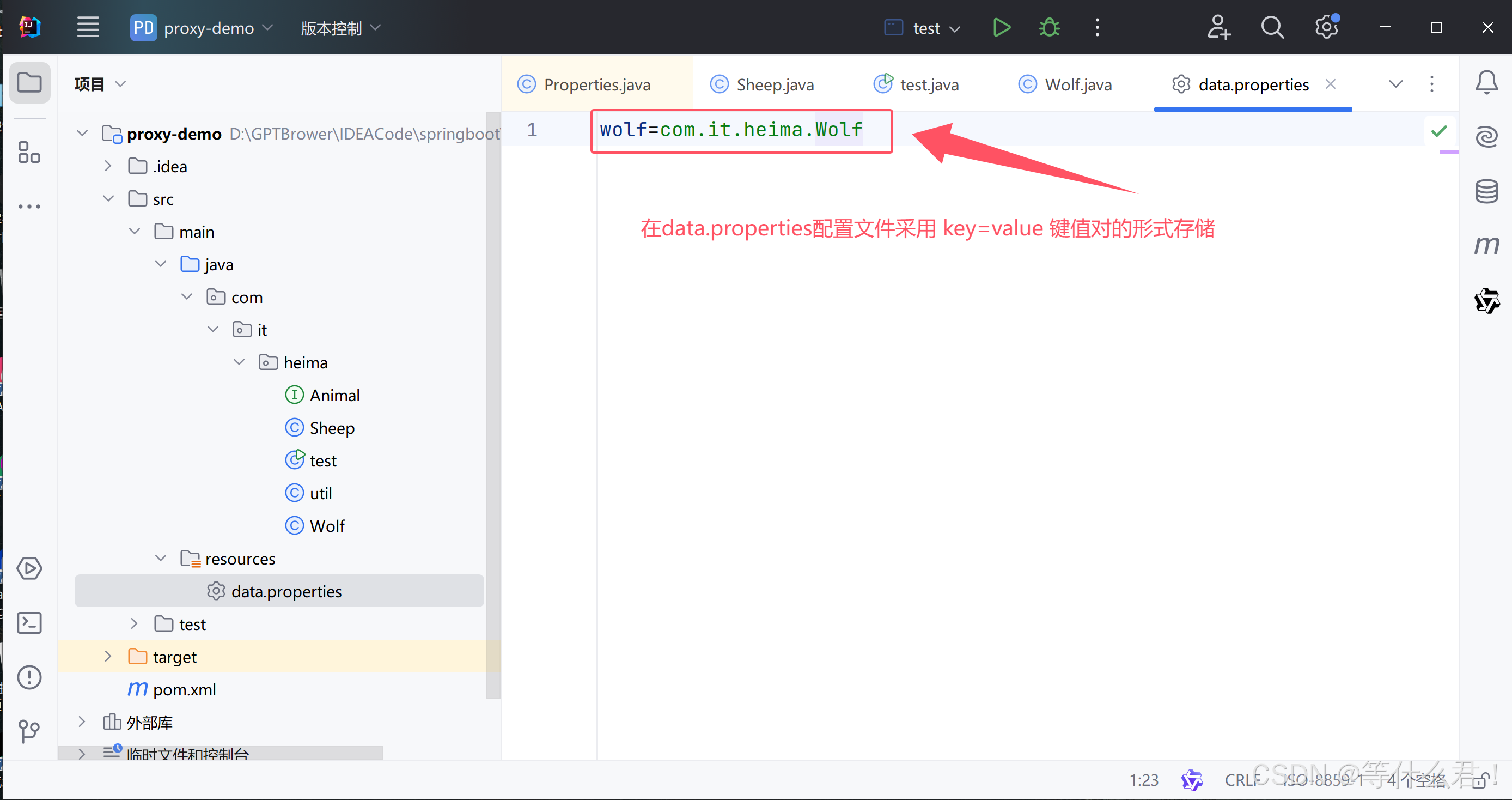Click the green Run button
The image size is (1512, 800).
1001,28
